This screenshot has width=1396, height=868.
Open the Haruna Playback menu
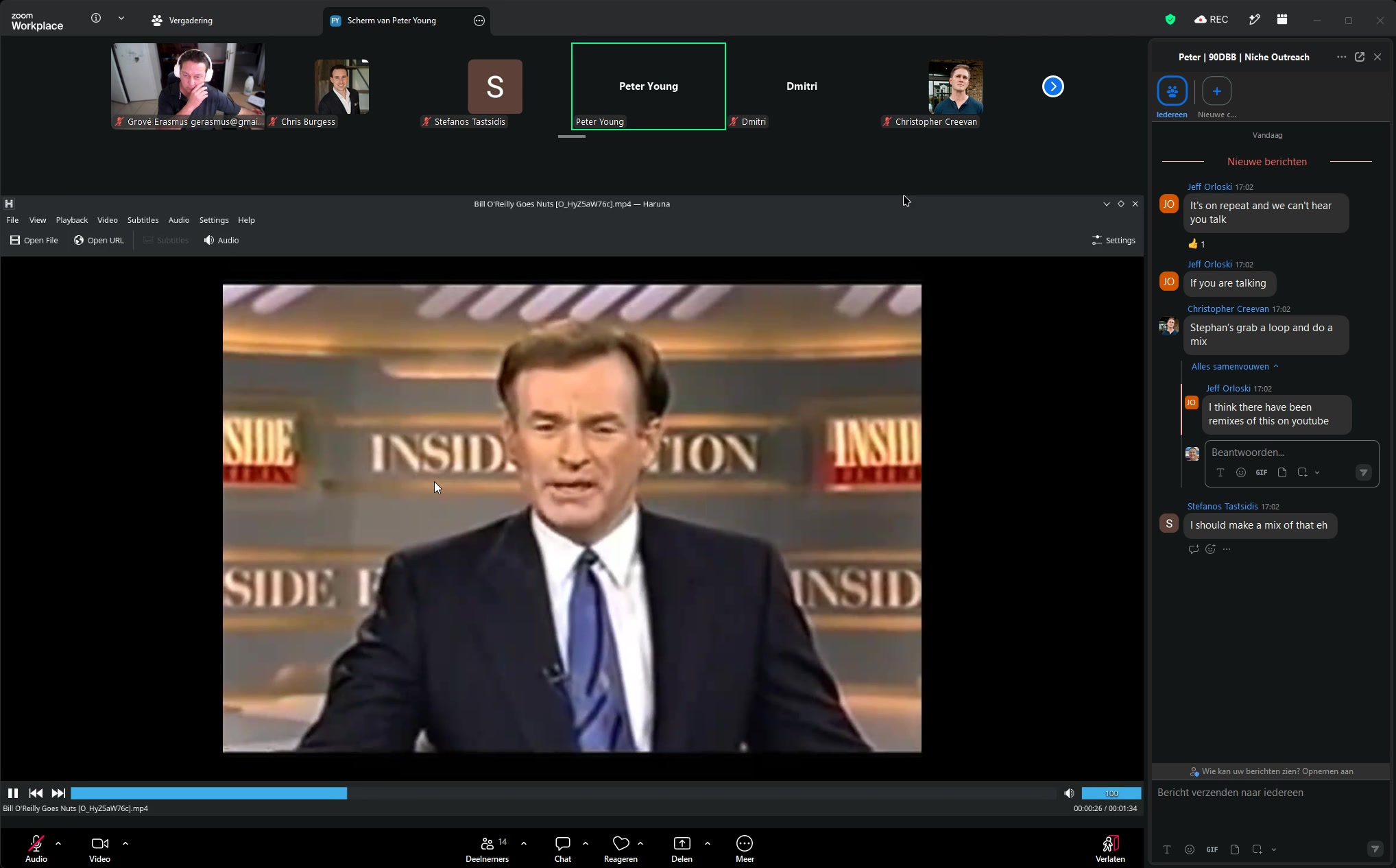pyautogui.click(x=72, y=220)
